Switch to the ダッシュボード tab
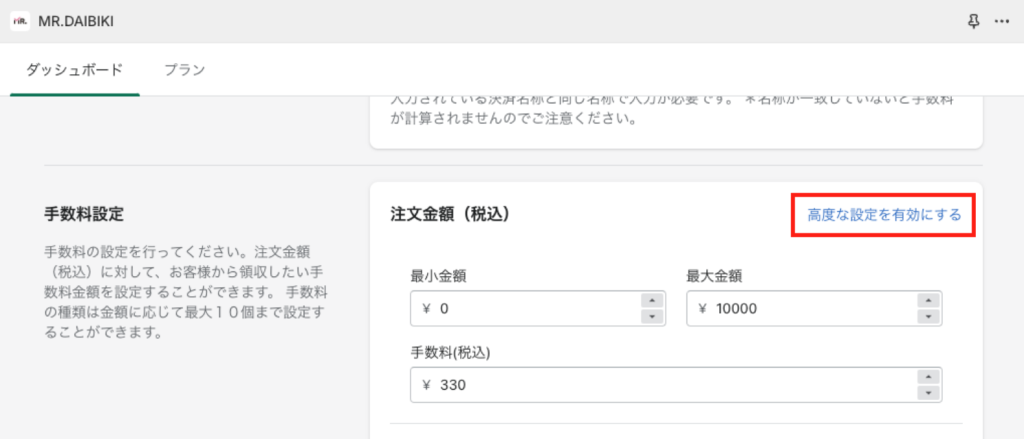The image size is (1024, 439). 74,70
